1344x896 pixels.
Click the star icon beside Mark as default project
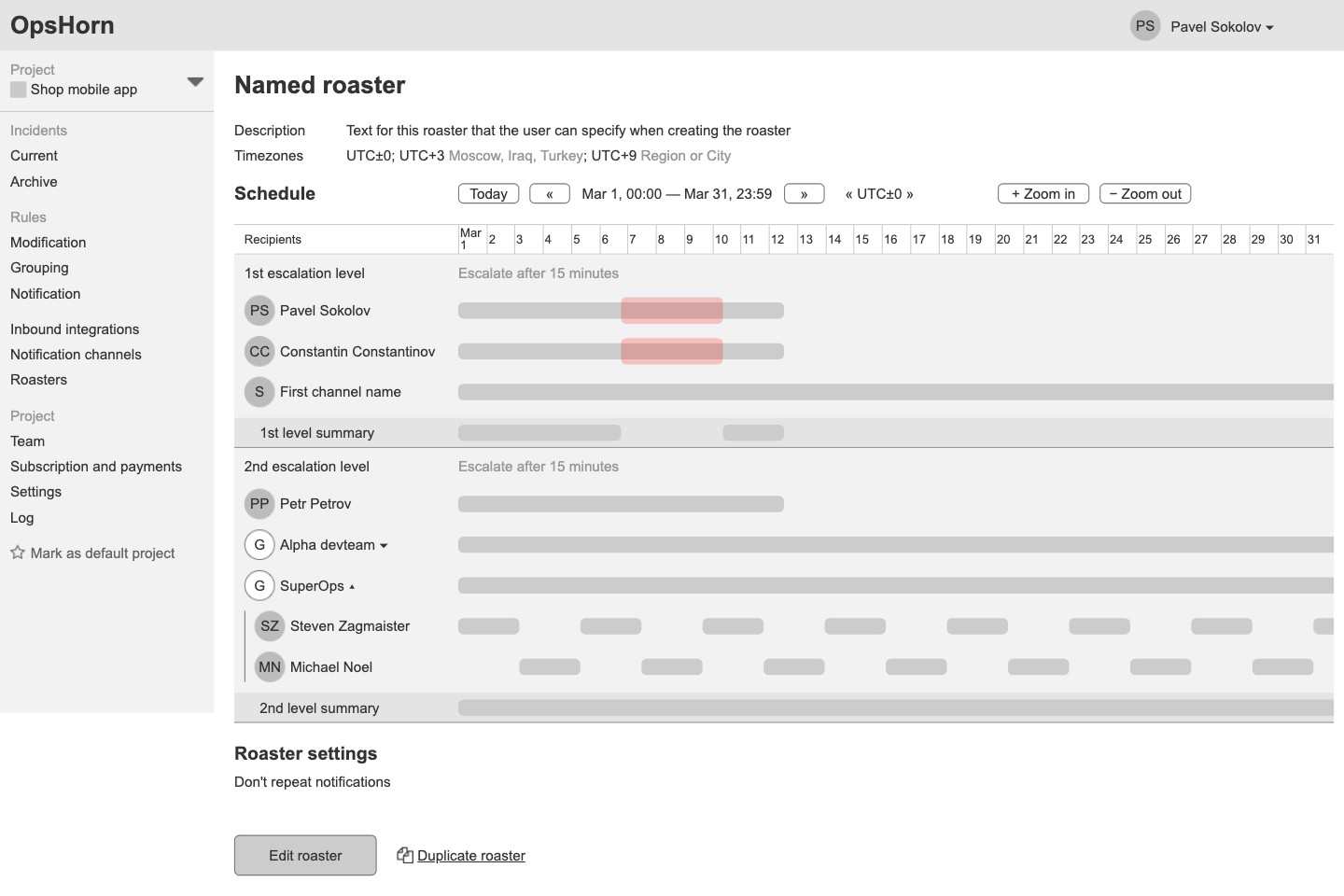18,553
